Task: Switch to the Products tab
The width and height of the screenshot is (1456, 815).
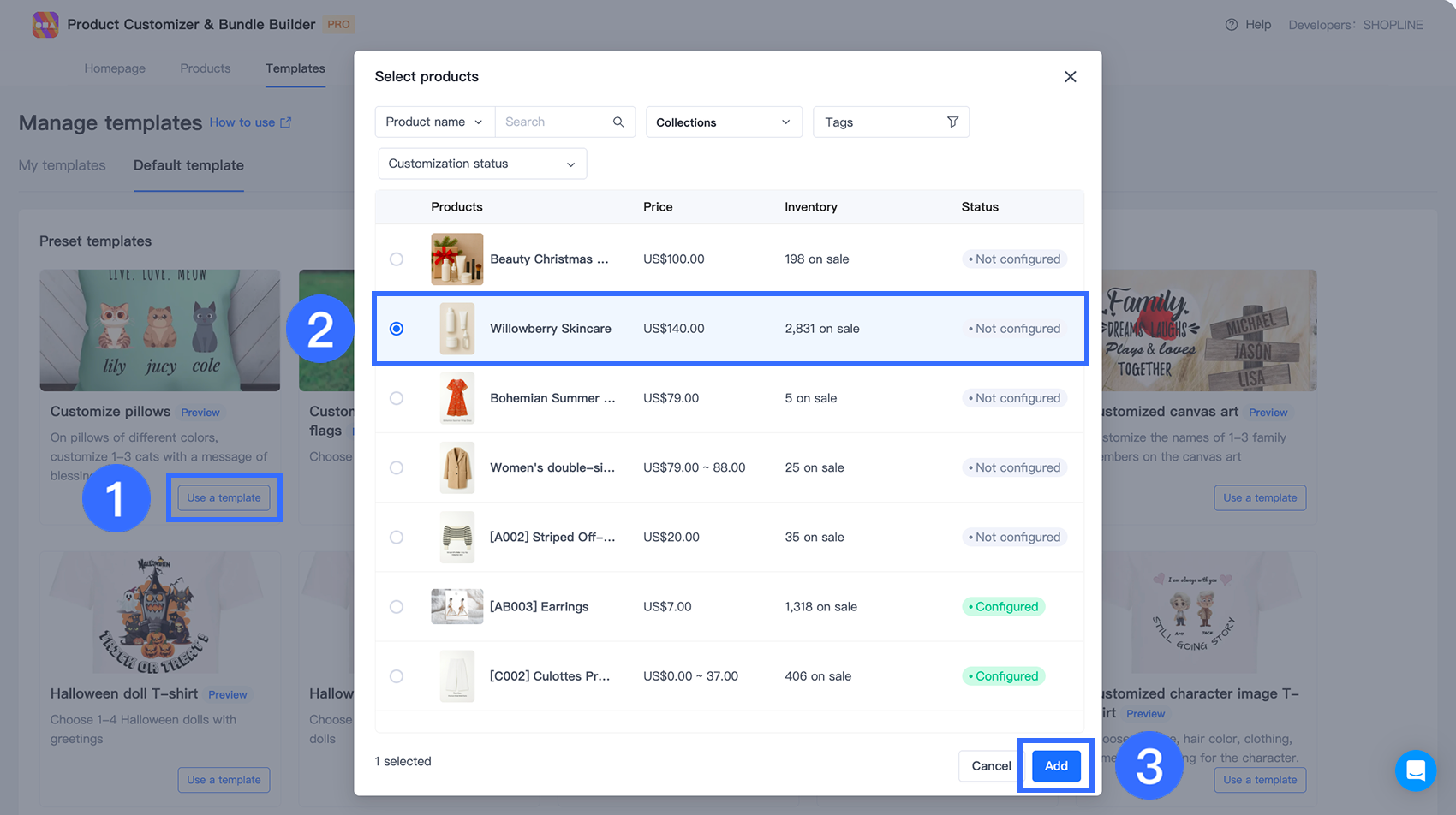Action: pos(206,68)
